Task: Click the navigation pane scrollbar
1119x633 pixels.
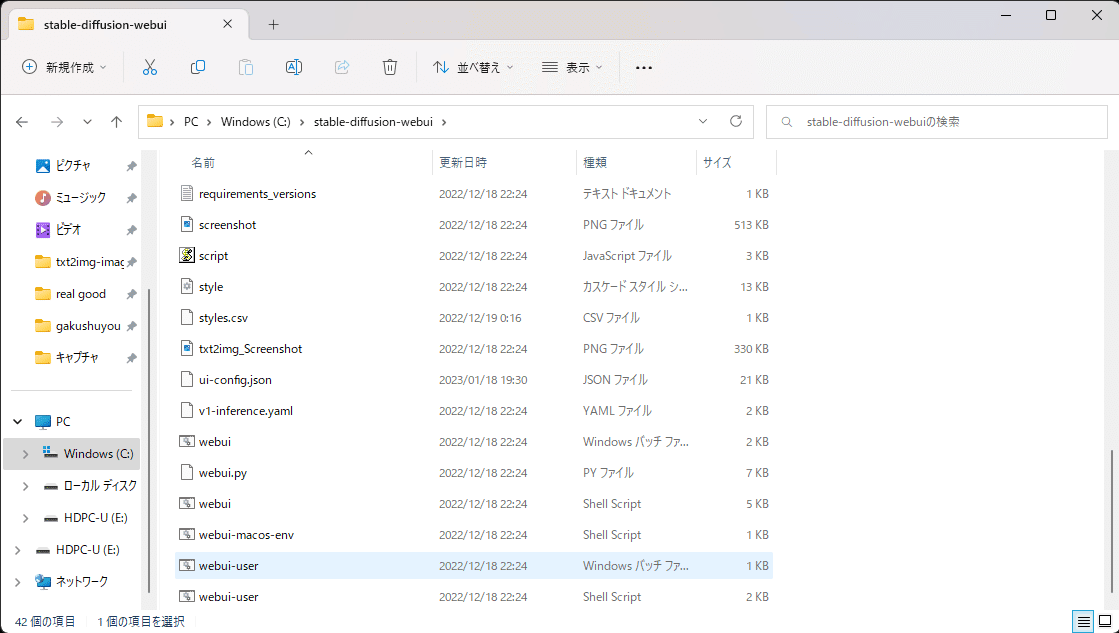Action: pos(148,439)
